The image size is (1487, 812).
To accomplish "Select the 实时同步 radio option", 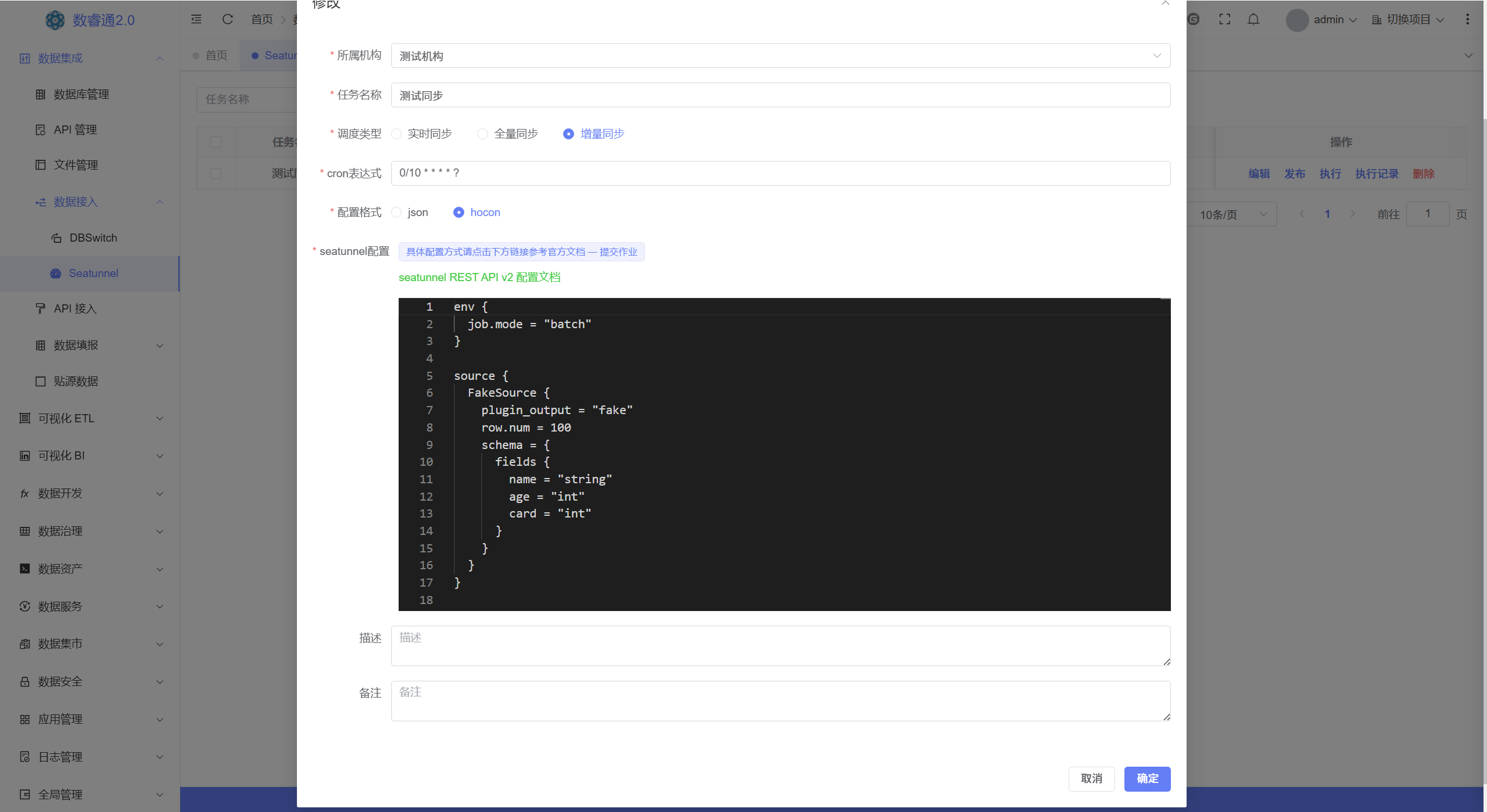I will [397, 134].
